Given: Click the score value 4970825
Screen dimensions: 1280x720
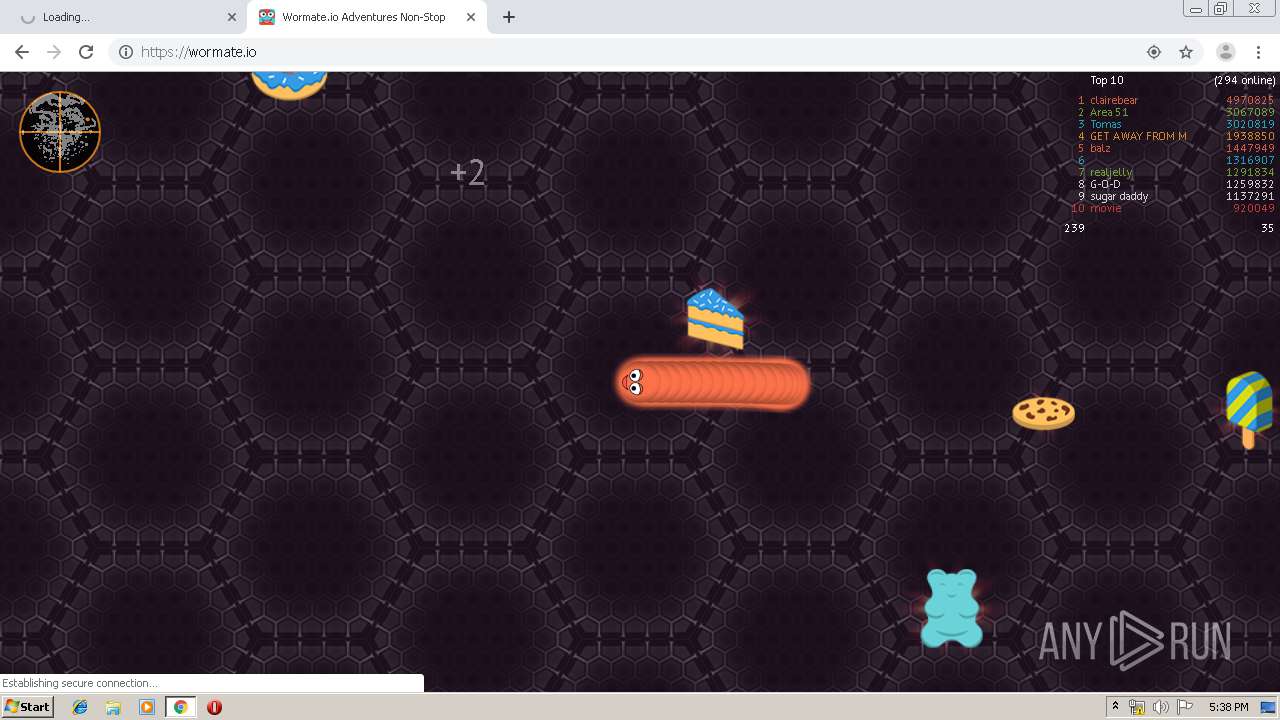Looking at the screenshot, I should [1250, 100].
